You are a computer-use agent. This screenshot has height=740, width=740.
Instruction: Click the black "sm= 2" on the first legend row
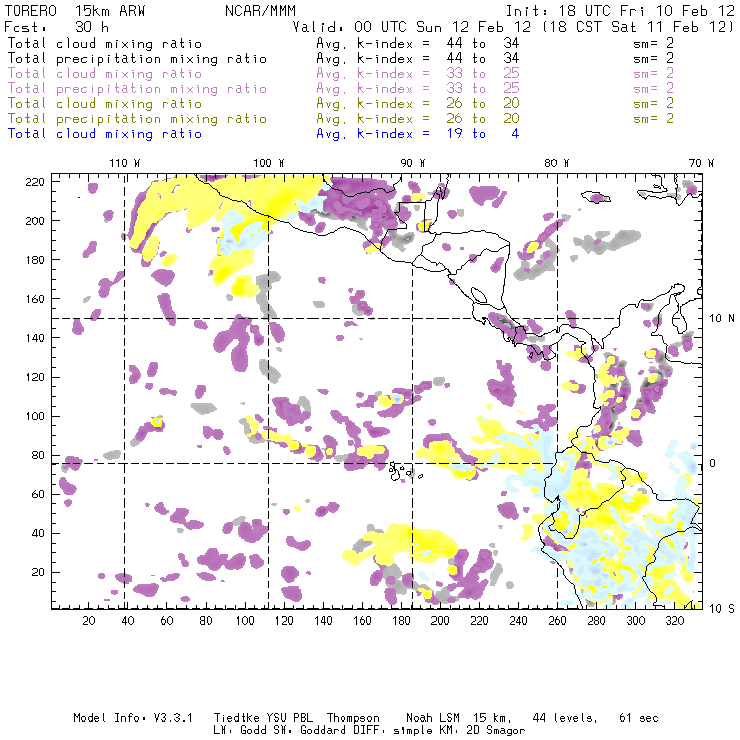point(653,43)
